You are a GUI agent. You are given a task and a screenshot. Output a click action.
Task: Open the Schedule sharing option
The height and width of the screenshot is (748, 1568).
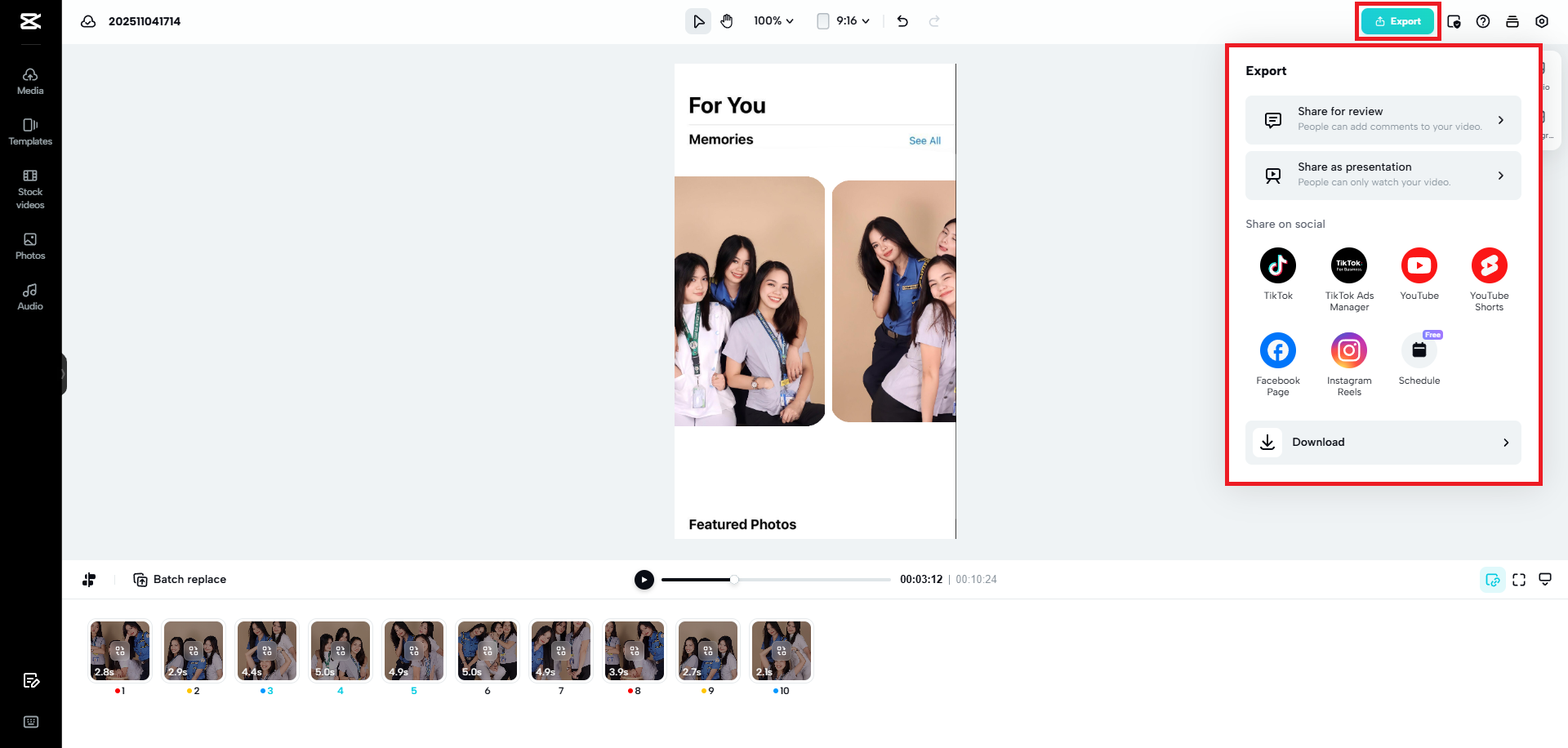coord(1419,350)
